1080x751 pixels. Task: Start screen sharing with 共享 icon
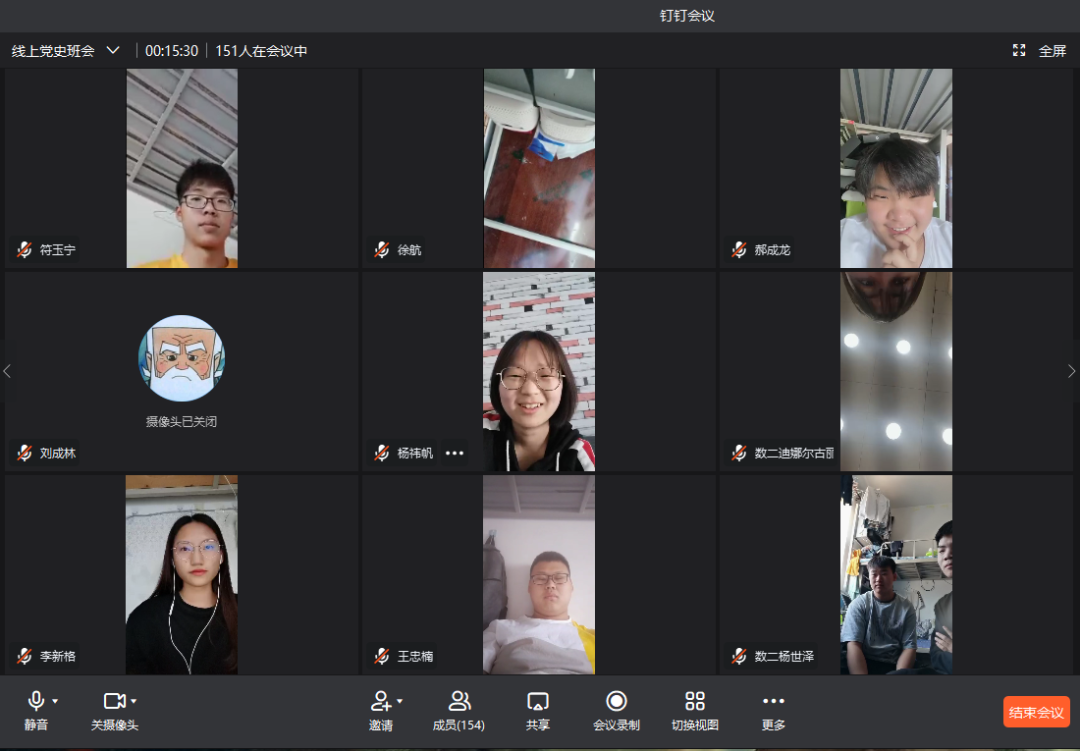point(538,701)
